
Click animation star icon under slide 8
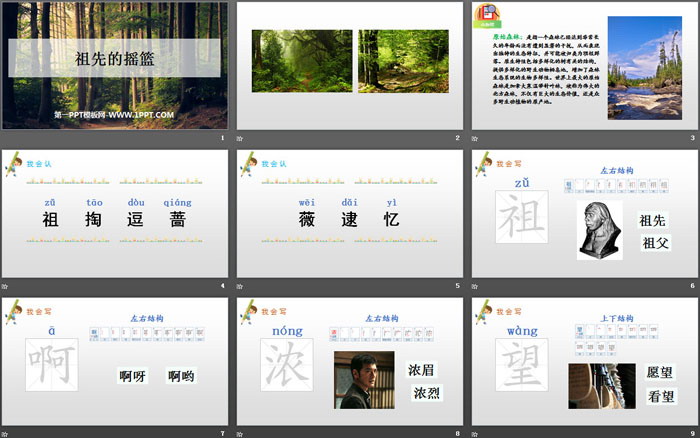coord(239,433)
